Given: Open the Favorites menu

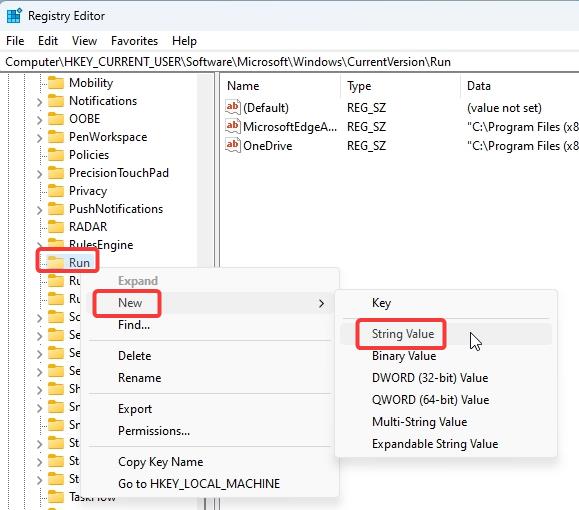Looking at the screenshot, I should tap(134, 41).
